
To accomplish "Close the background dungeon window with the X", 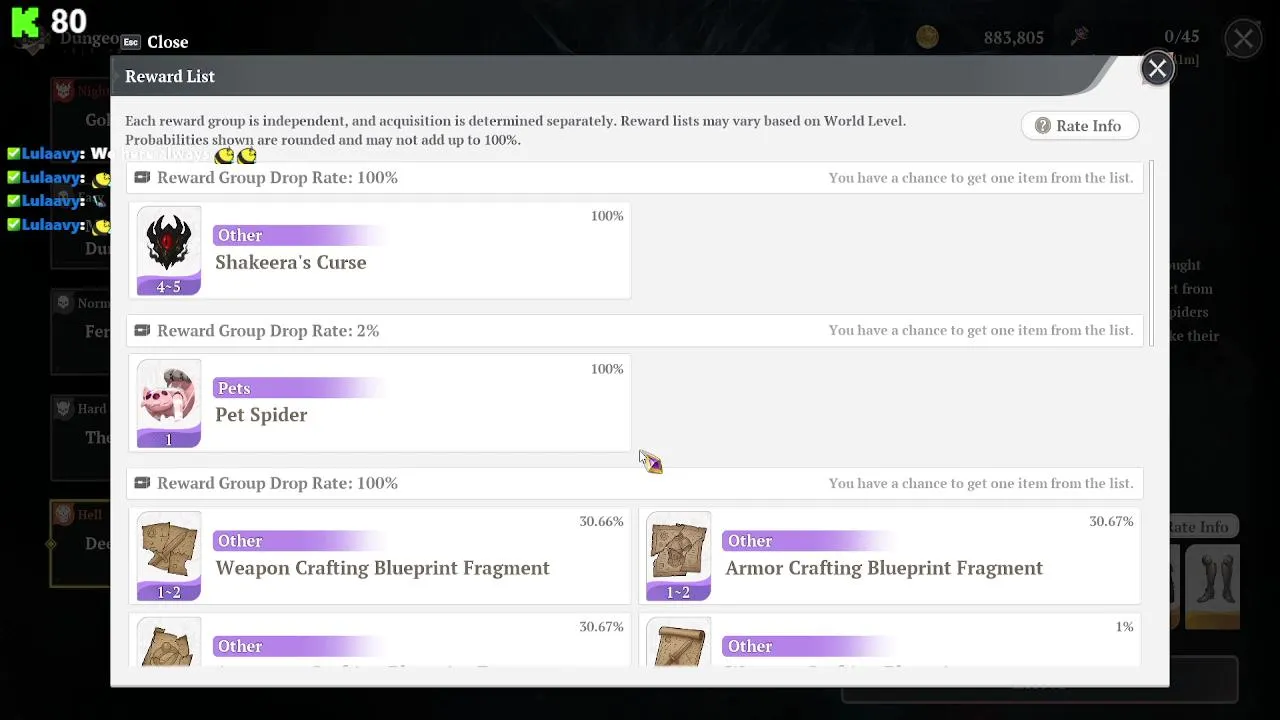I will [1244, 39].
